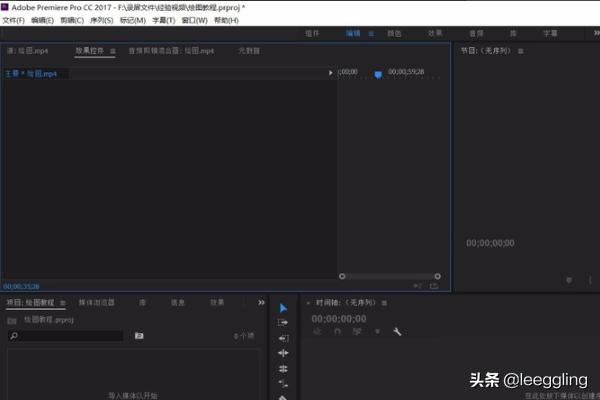Open the 源: 绘图.mp4 tab

click(28, 51)
